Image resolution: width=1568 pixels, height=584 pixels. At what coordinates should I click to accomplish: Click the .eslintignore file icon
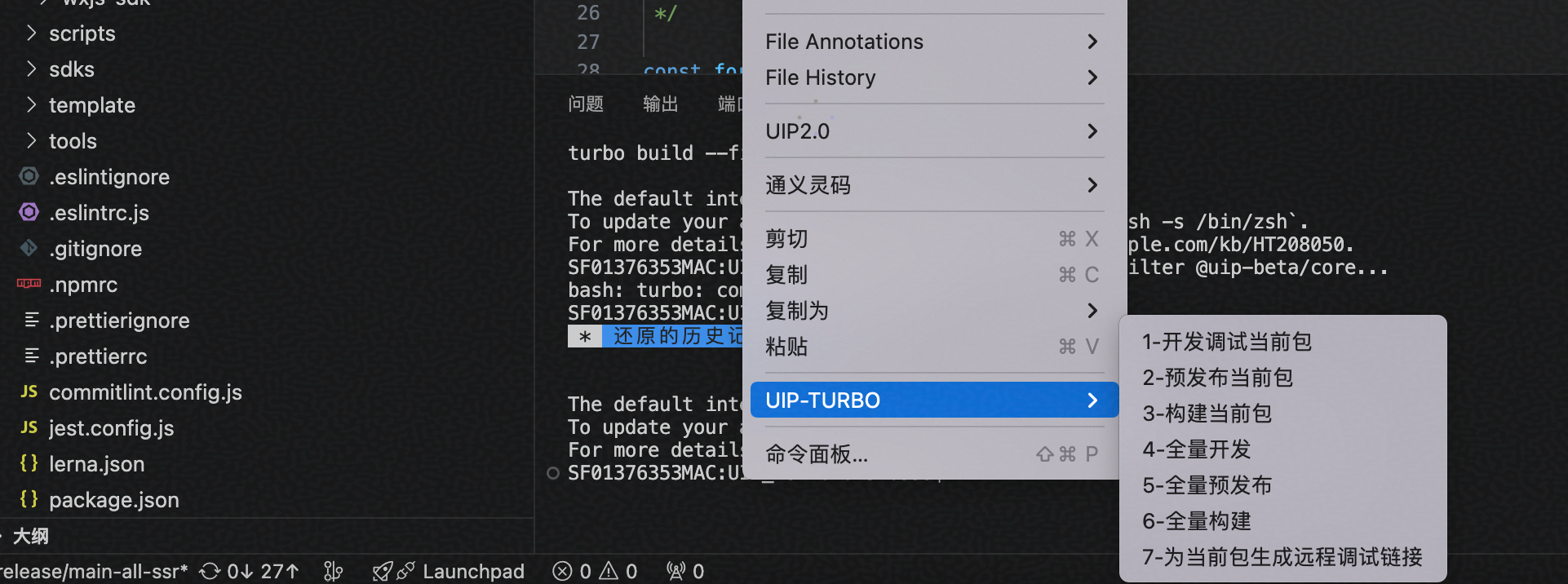[x=29, y=176]
